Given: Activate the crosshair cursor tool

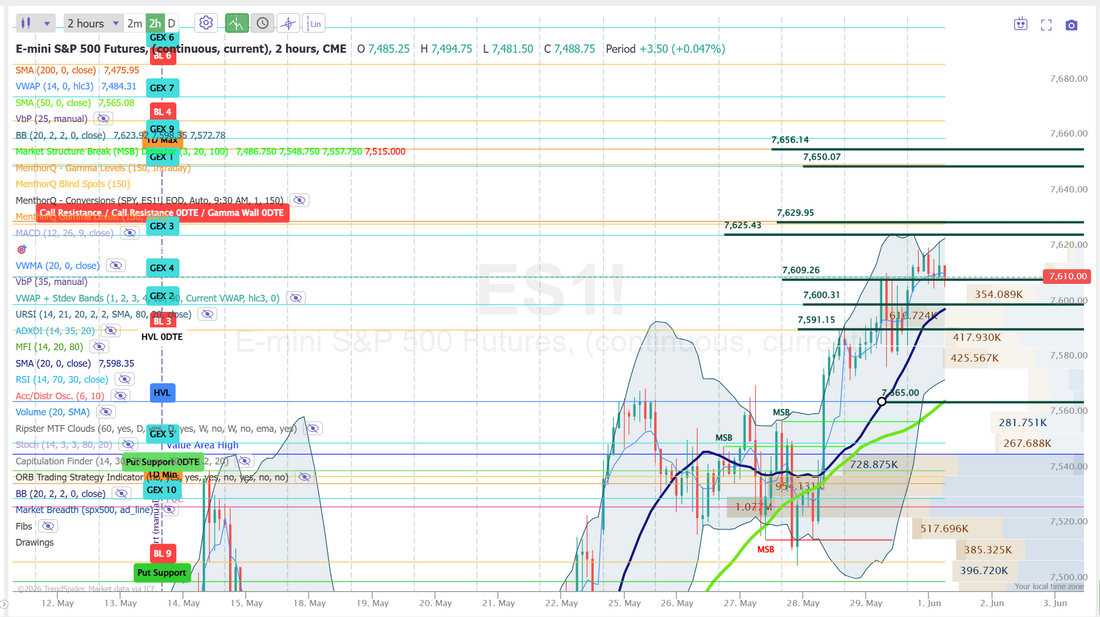Looking at the screenshot, I should (x=288, y=23).
